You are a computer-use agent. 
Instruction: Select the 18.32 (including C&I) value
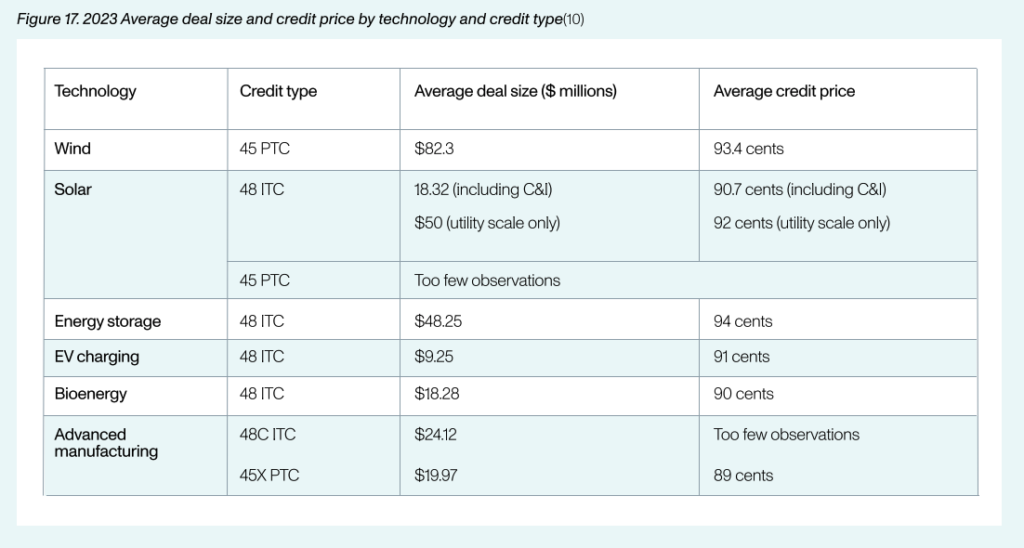tap(483, 189)
